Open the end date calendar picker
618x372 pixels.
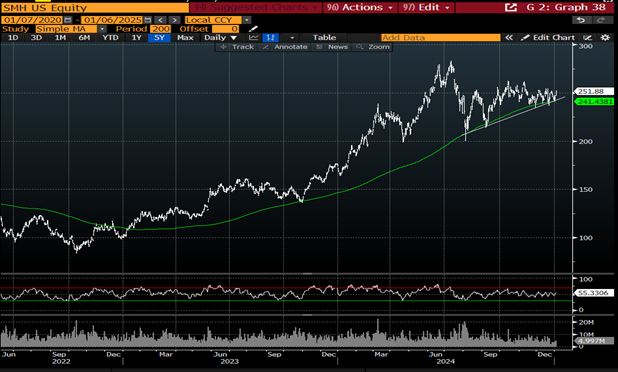[148, 20]
